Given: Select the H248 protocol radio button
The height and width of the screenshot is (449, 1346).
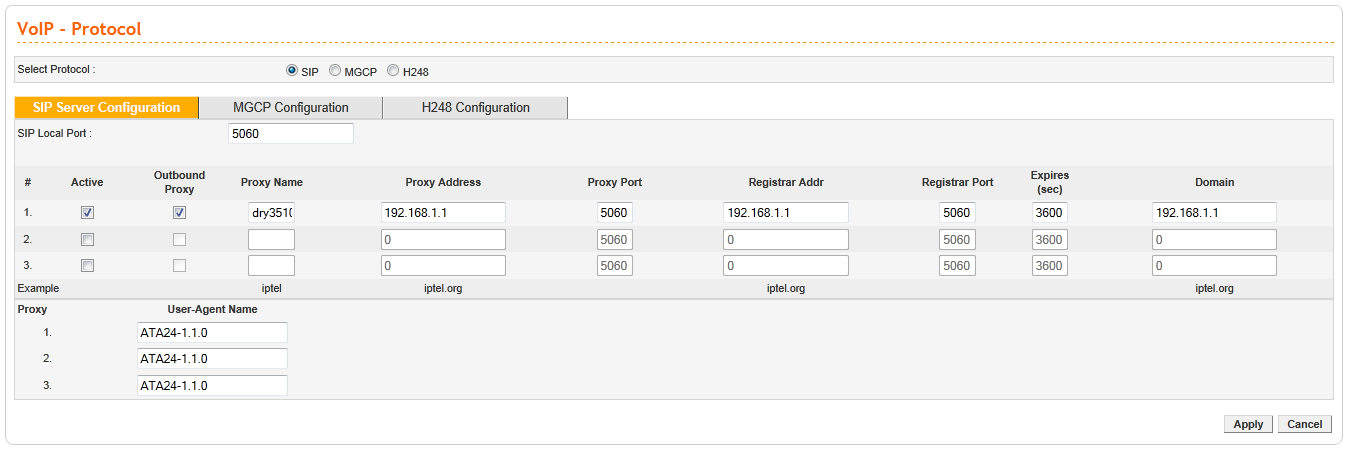Looking at the screenshot, I should [x=393, y=71].
